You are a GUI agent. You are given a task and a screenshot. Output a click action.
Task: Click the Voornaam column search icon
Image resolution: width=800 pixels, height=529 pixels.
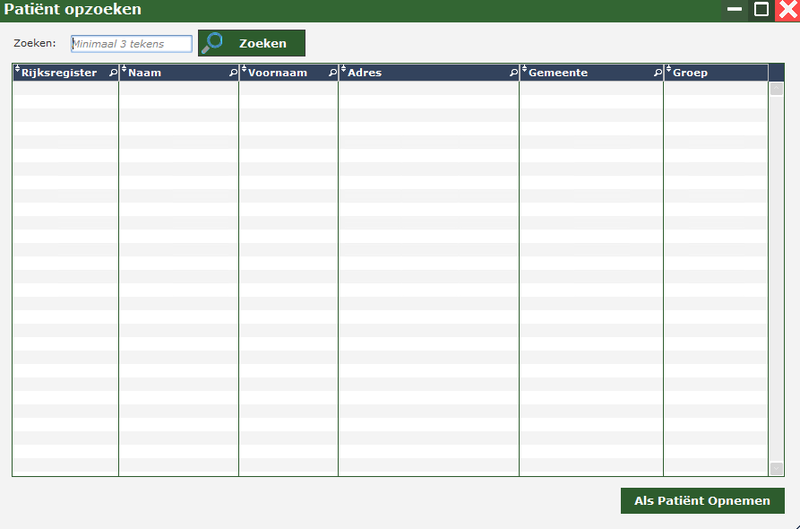click(x=333, y=73)
